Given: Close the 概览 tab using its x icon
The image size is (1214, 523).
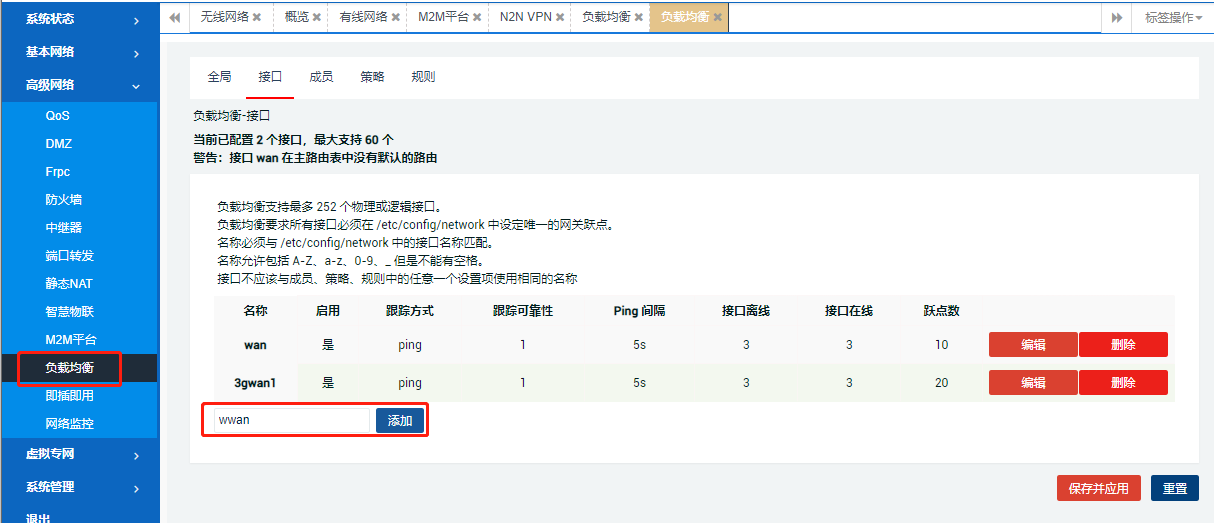Looking at the screenshot, I should 317,18.
